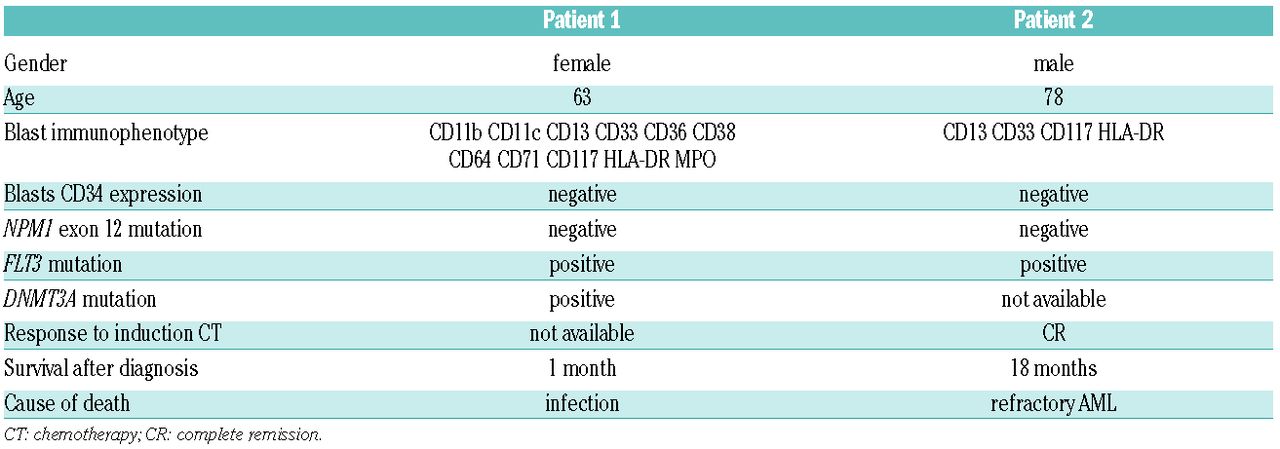Select the NPM1 exon 12 mutation label

pos(103,230)
